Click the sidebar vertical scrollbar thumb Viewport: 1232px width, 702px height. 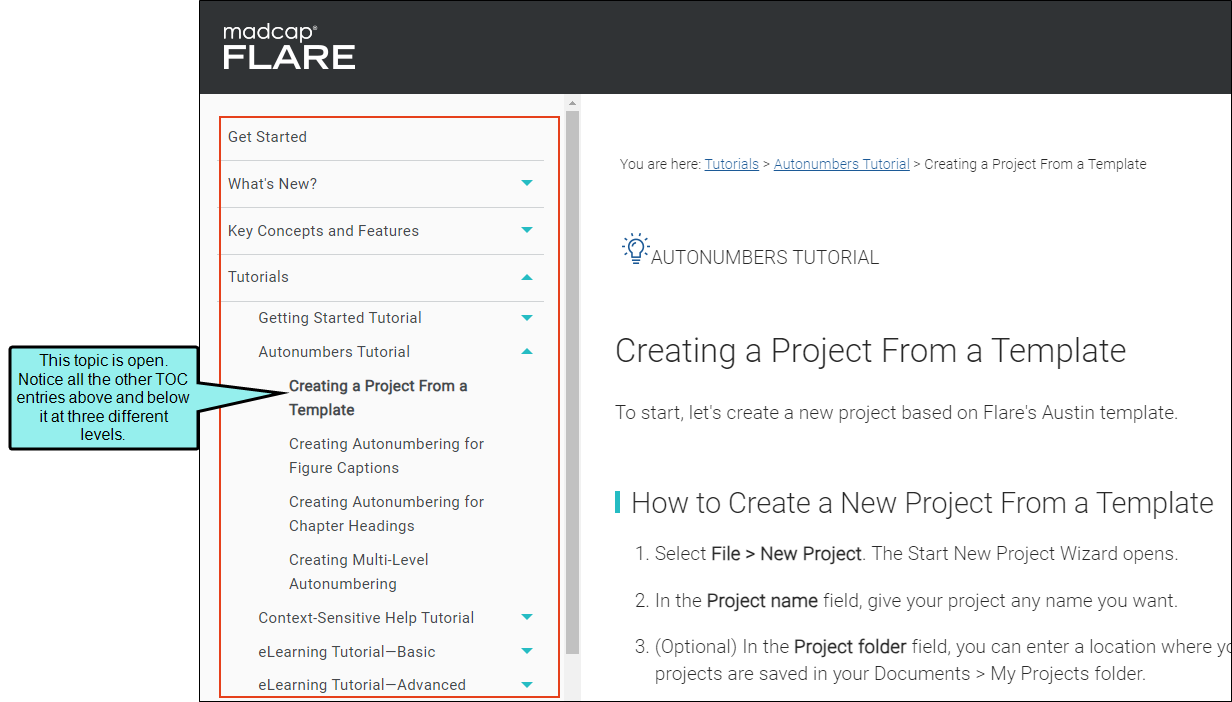[x=572, y=380]
